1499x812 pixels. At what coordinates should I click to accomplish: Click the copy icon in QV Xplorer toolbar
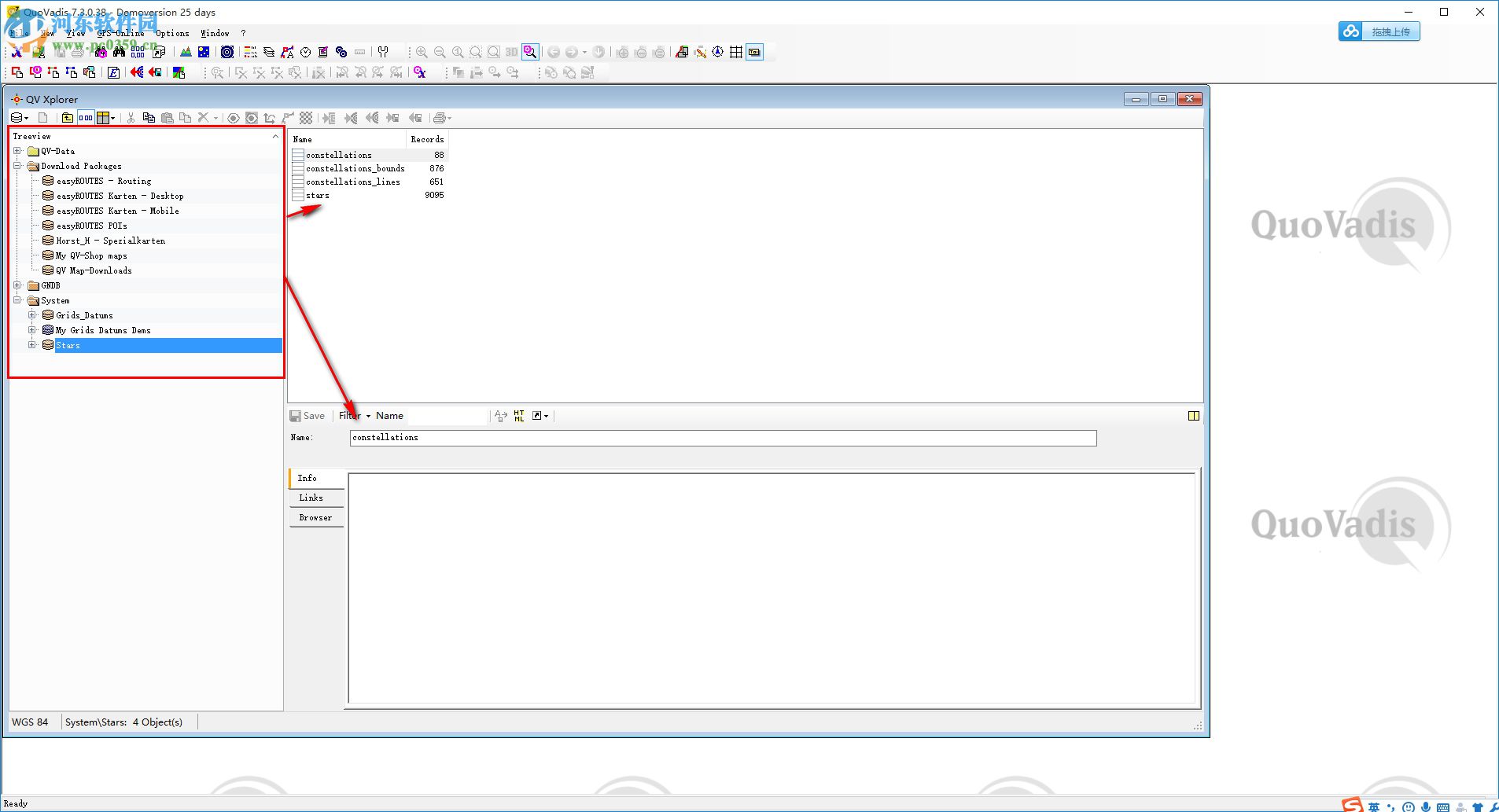149,118
